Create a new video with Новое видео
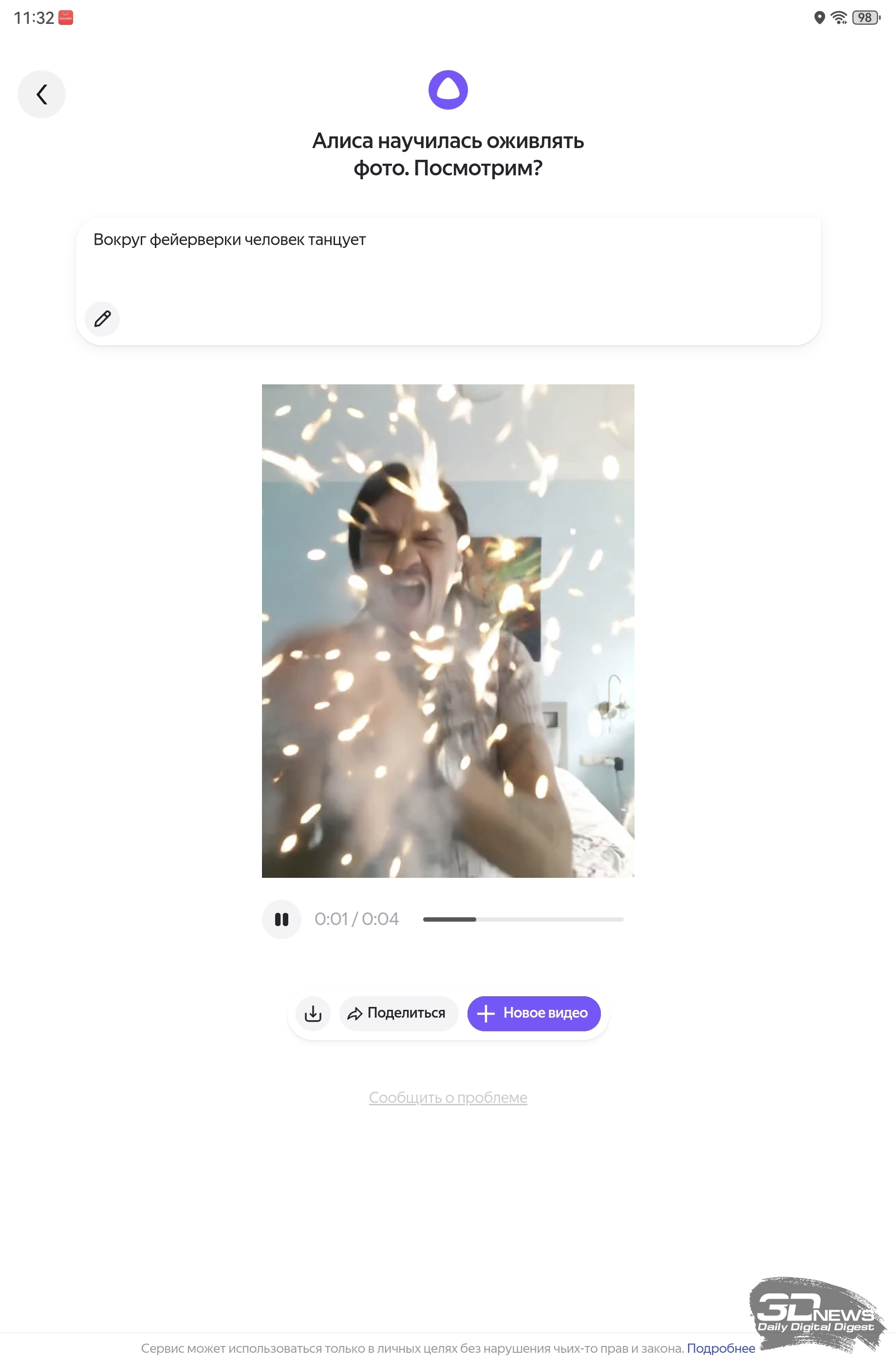Viewport: 896px width, 1364px height. pos(534,1013)
